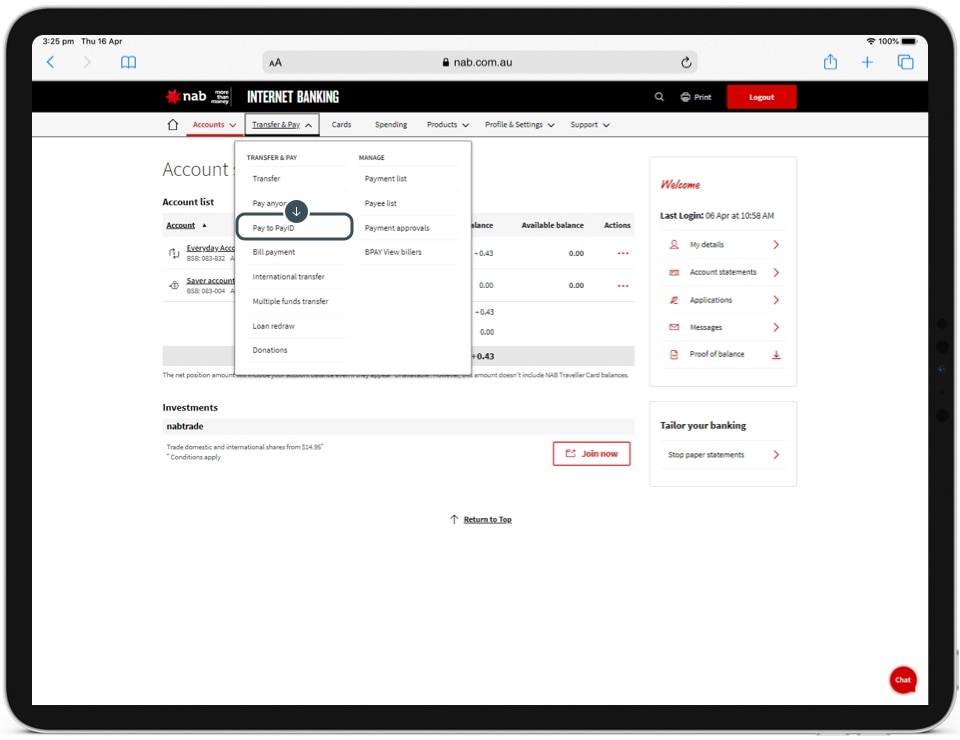Follow the Return to Top link
Image resolution: width=960 pixels, height=740 pixels.
[x=487, y=520]
